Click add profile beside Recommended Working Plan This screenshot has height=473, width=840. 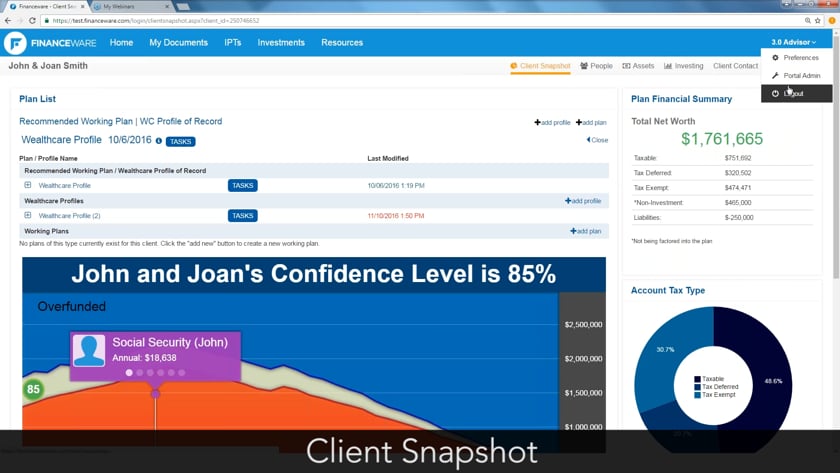[552, 123]
